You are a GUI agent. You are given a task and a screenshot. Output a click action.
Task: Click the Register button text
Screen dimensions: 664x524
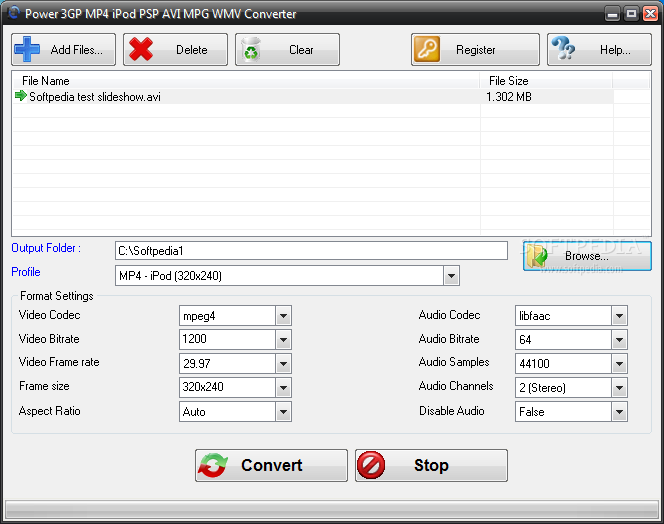[476, 50]
